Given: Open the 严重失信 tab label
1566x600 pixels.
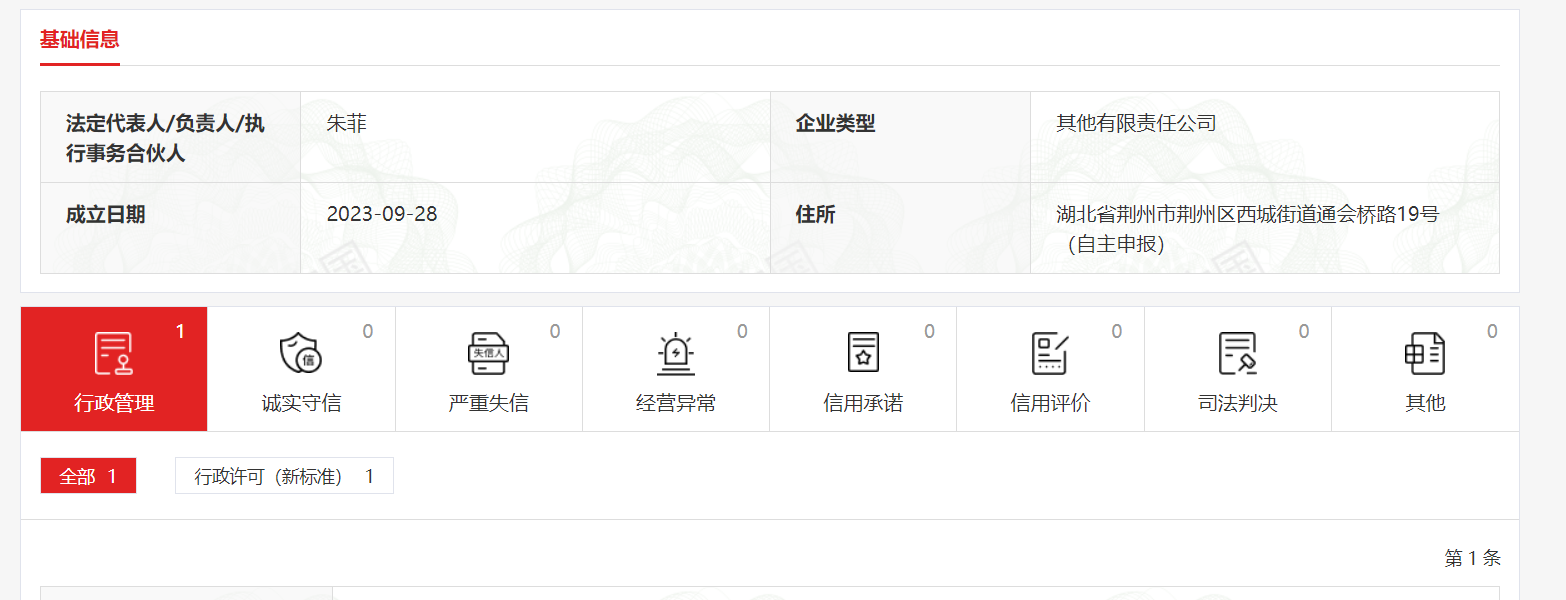Looking at the screenshot, I should pyautogui.click(x=488, y=404).
